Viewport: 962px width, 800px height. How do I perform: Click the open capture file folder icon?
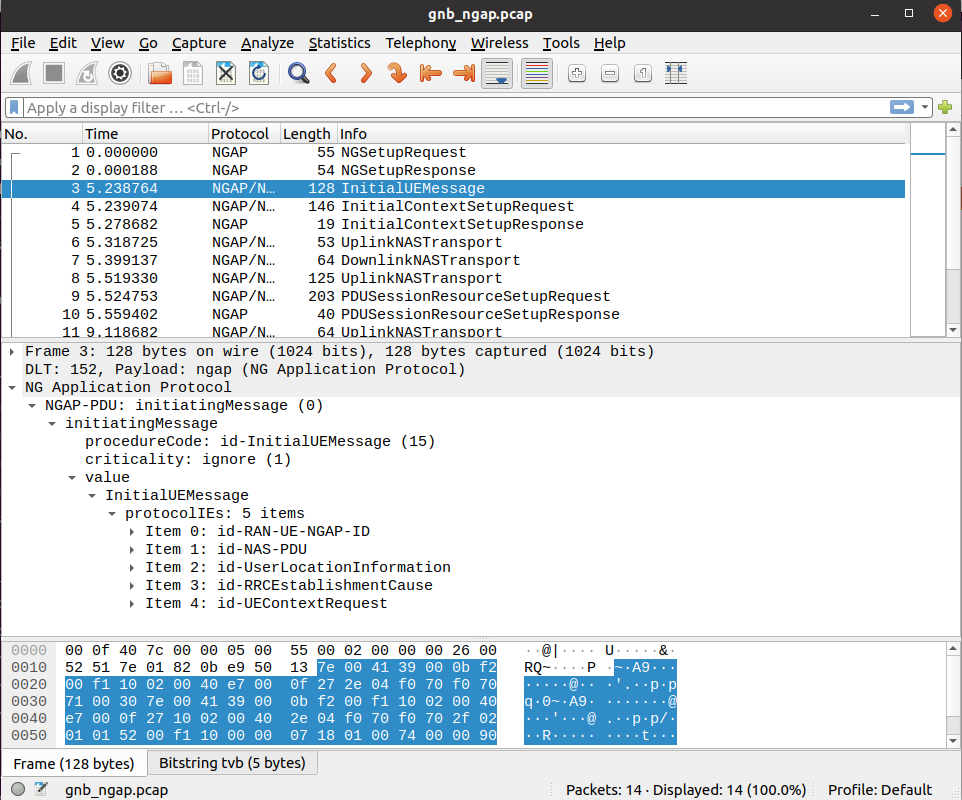[x=159, y=73]
